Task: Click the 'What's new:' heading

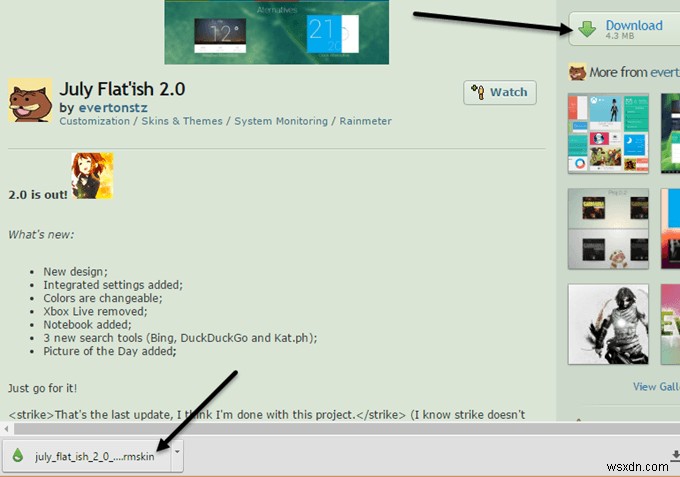Action: tap(41, 235)
